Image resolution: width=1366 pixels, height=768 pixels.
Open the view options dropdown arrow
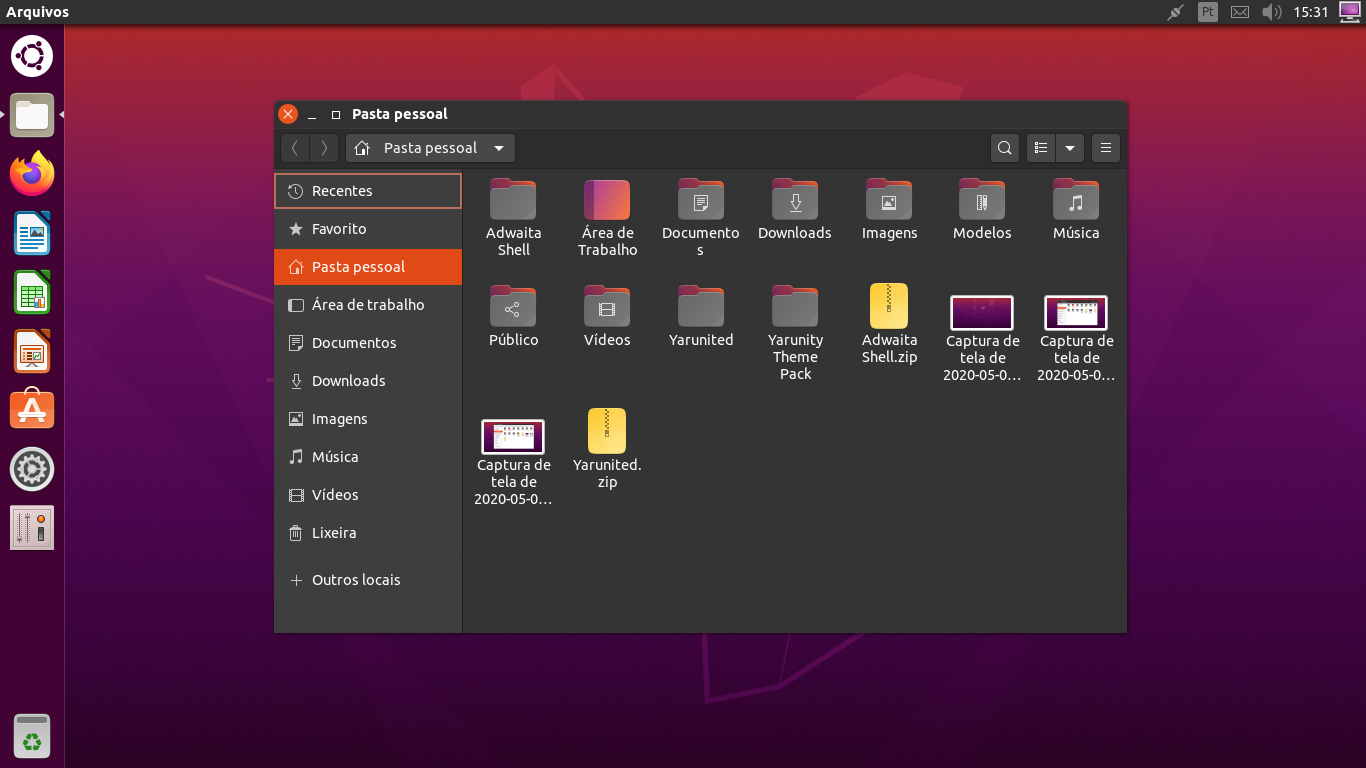click(x=1070, y=147)
